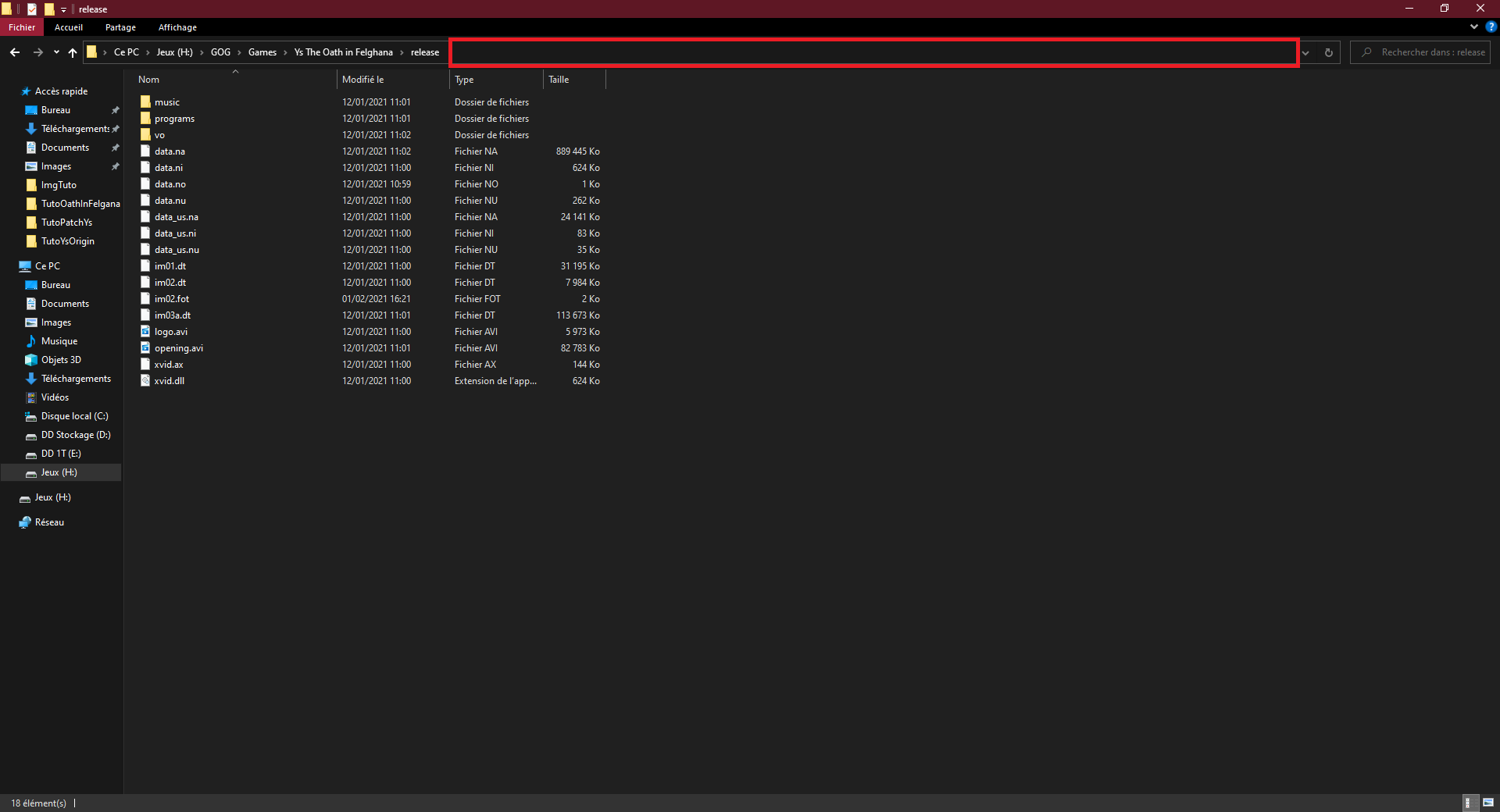This screenshot has width=1500, height=812.
Task: Switch to large thumbnails view icon
Action: point(1488,803)
